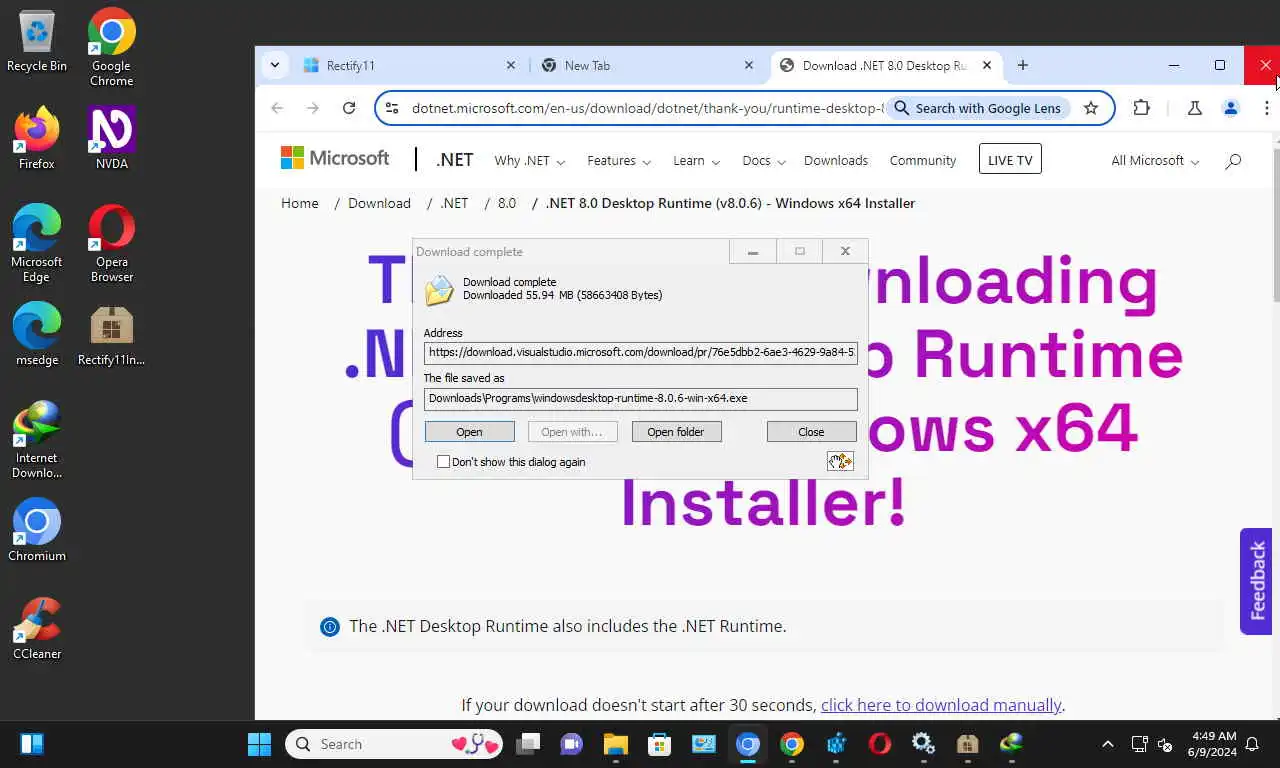Open the Chrome Labs flask icon
The width and height of the screenshot is (1280, 768).
point(1194,108)
